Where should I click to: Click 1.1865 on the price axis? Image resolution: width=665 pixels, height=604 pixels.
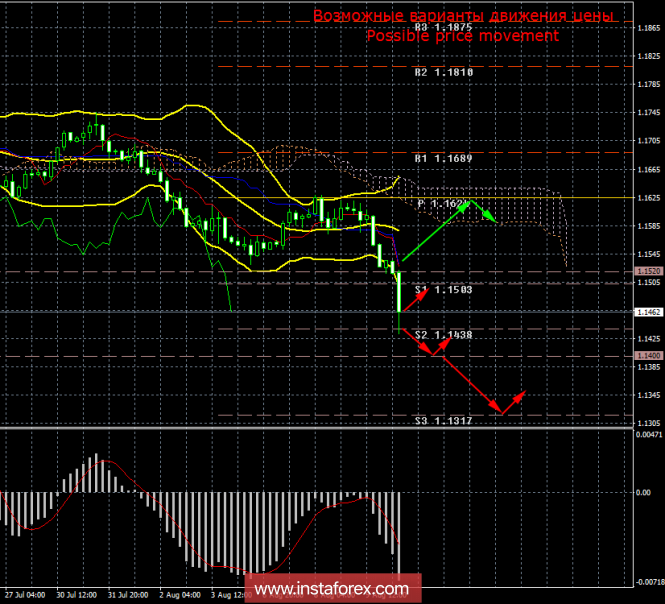(649, 28)
